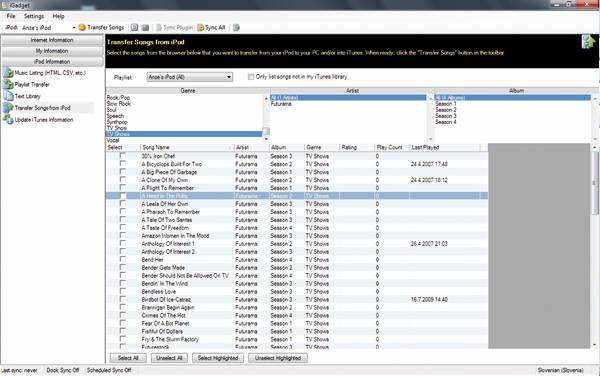Check the box for 30% Iron Chef
600x376 pixels.
[122, 156]
